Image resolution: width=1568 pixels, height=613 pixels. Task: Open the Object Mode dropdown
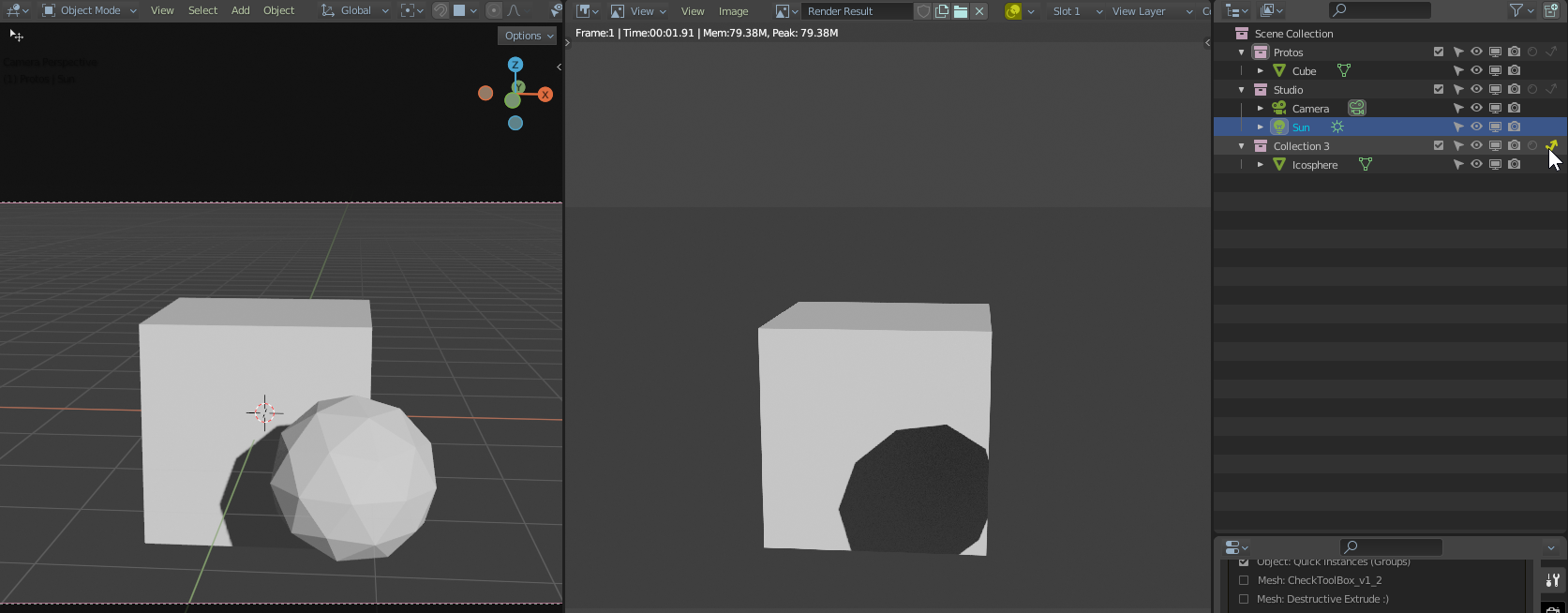click(x=90, y=10)
